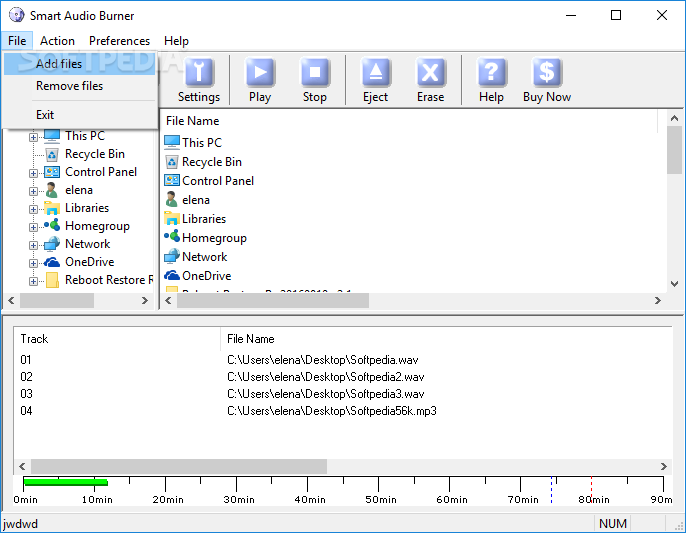Click the green disc usage bar
686x533 pixels.
coord(66,482)
